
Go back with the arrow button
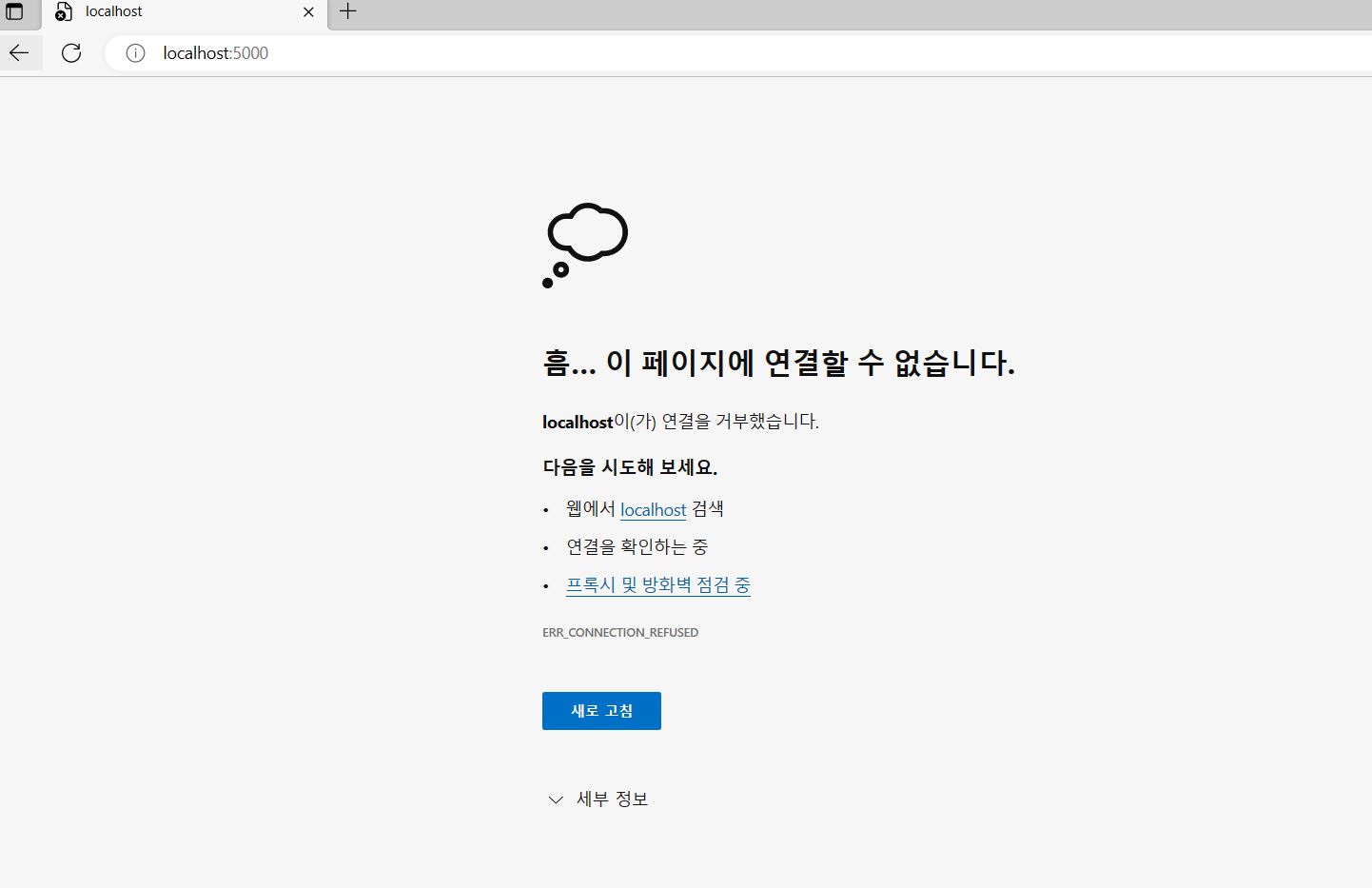(x=19, y=53)
